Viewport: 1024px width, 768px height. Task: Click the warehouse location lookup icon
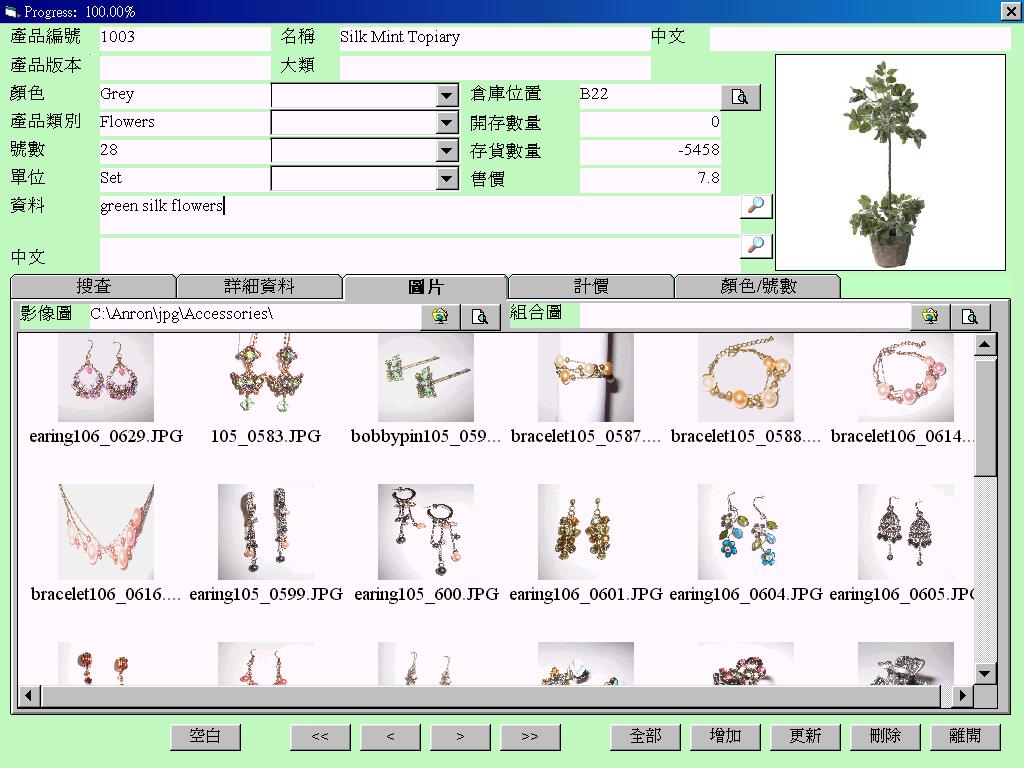[x=740, y=97]
